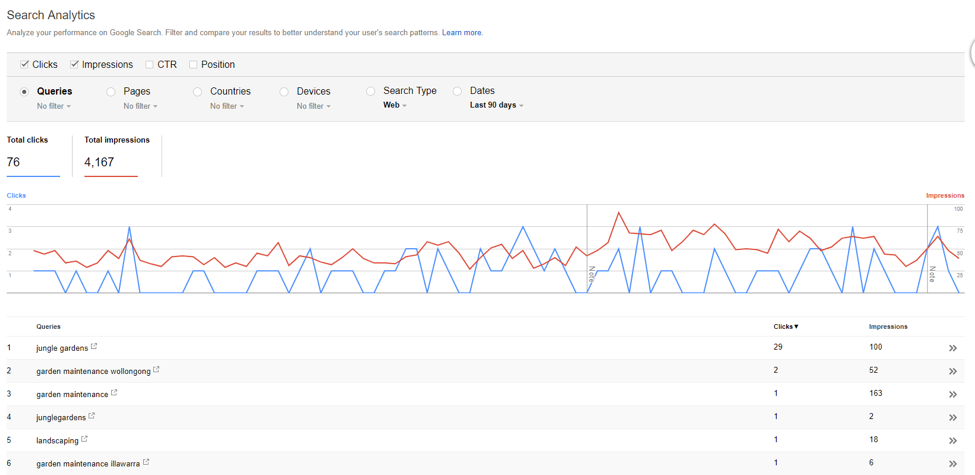This screenshot has height=475, width=975.
Task: Enable the CTR checkbox
Action: click(149, 65)
